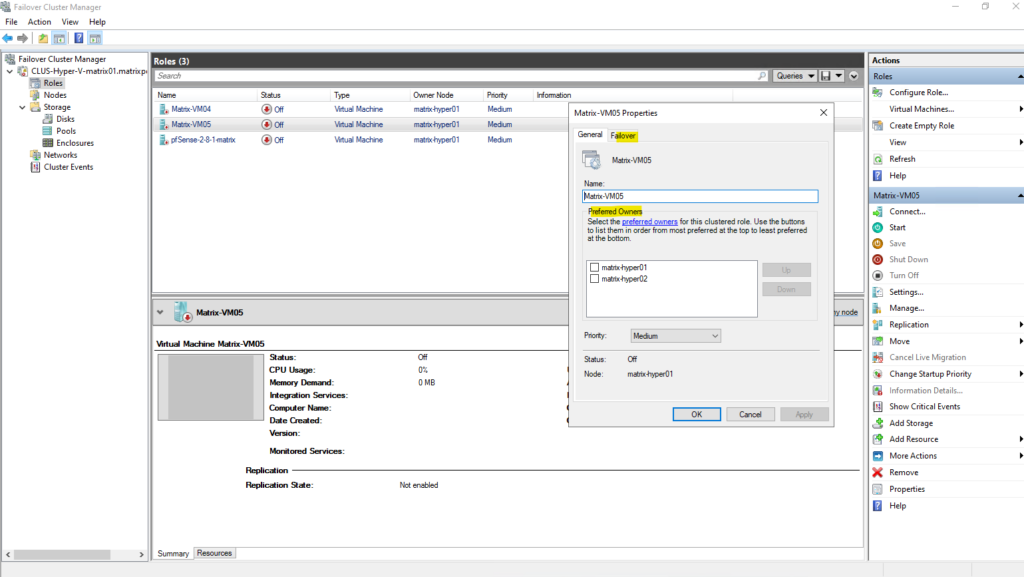
Task: Open the Action menu
Action: click(x=39, y=21)
